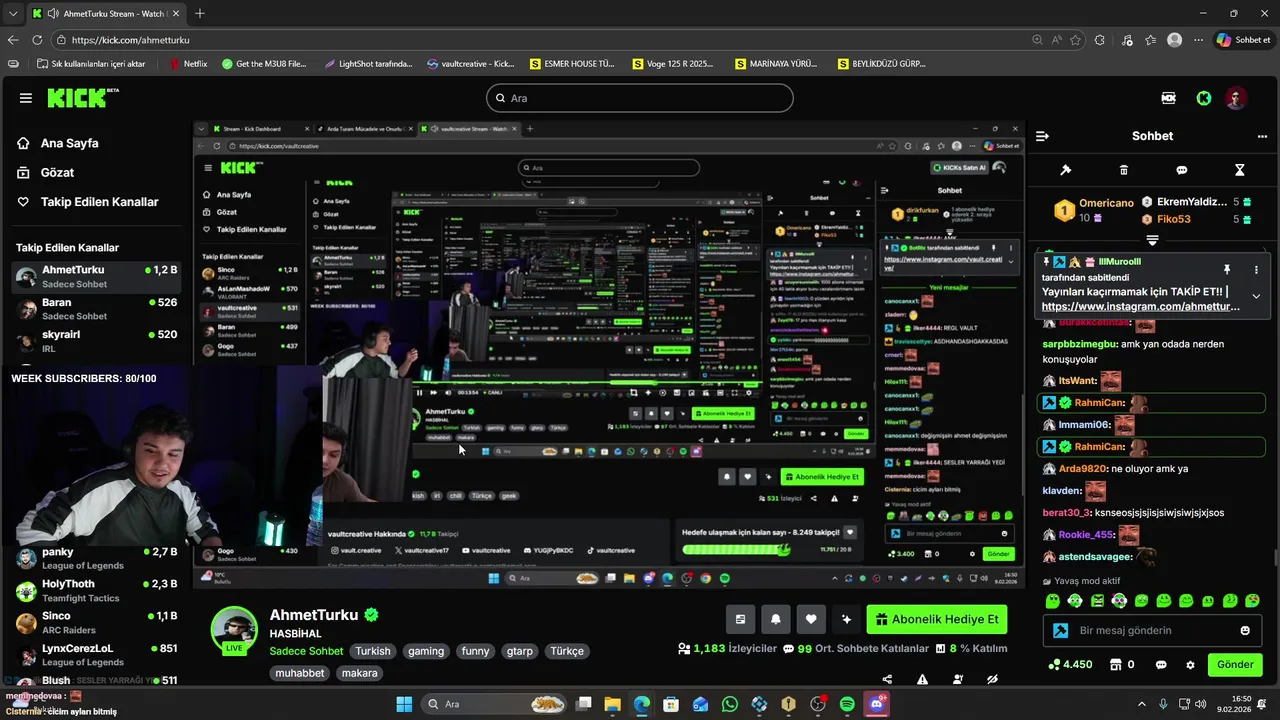Open HolyThoth channel in sidebar
Image resolution: width=1280 pixels, height=720 pixels.
coord(96,591)
